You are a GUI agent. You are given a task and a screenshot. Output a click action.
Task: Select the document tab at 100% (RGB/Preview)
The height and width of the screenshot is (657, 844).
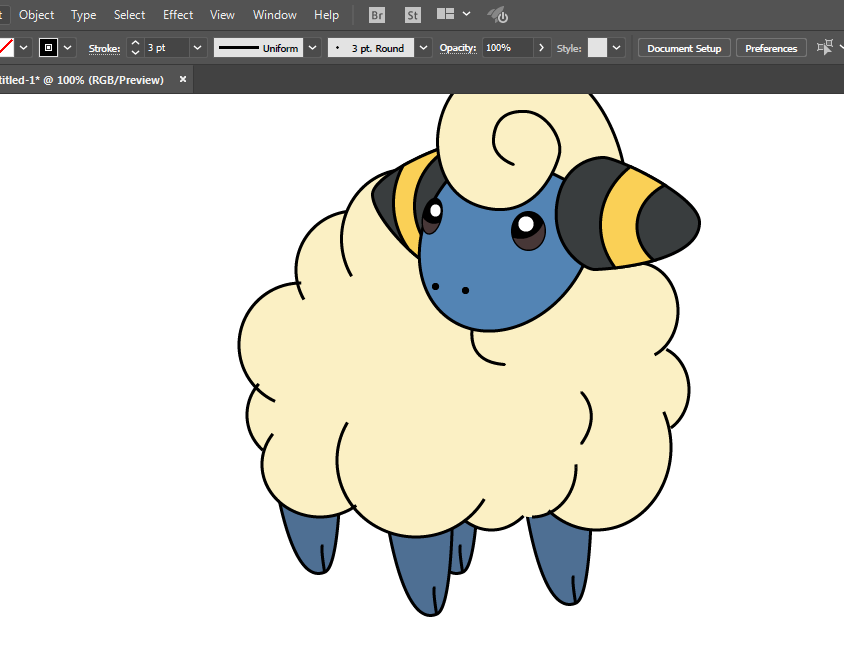(x=82, y=80)
